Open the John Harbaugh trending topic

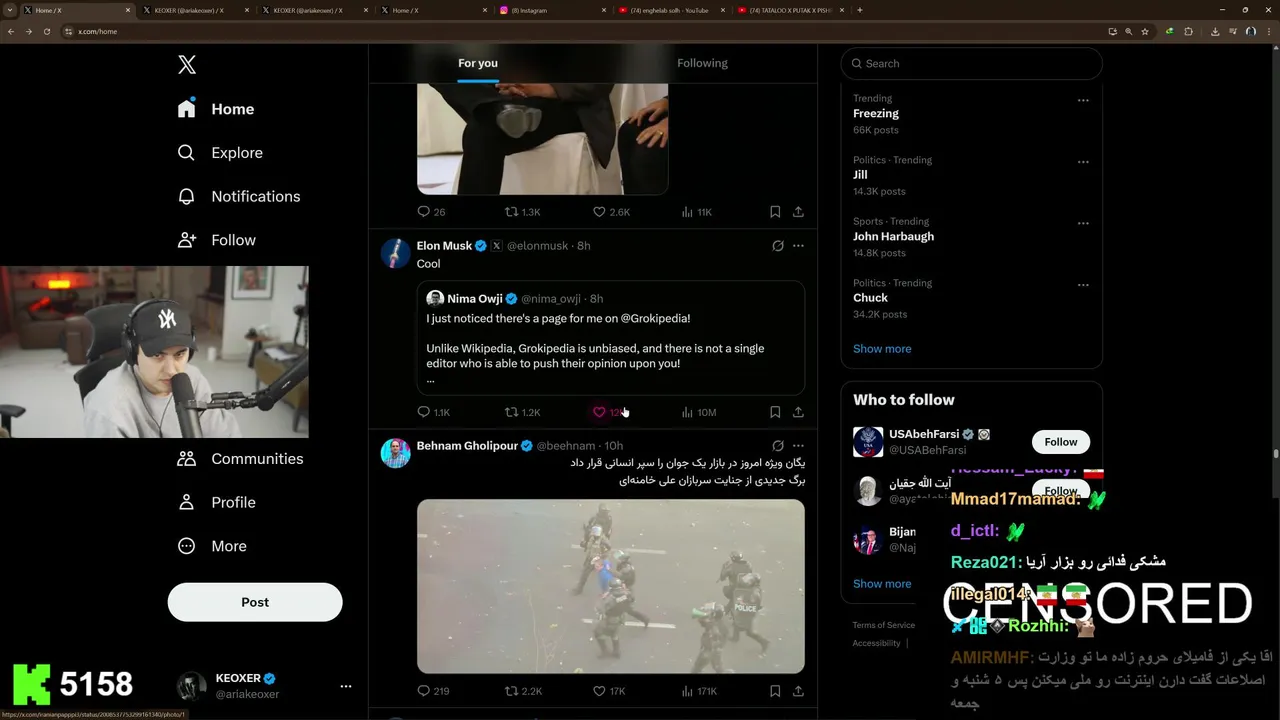tap(893, 237)
